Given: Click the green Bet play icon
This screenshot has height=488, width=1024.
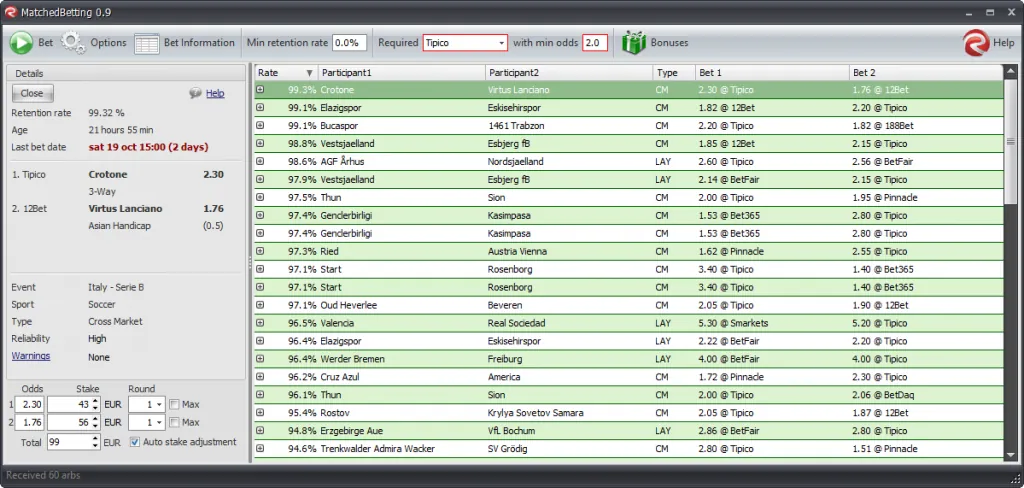Looking at the screenshot, I should 22,42.
